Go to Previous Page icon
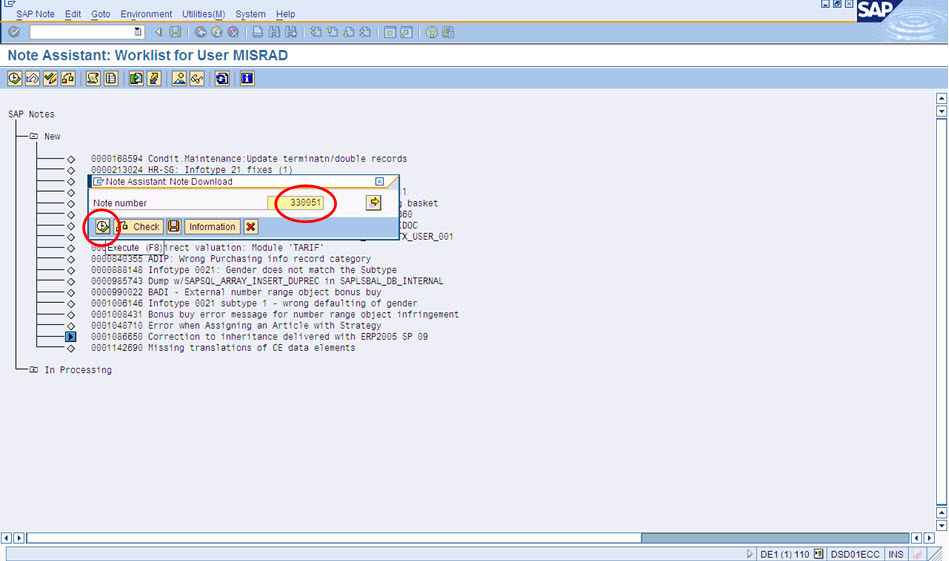This screenshot has width=949, height=561. pyautogui.click(x=332, y=32)
